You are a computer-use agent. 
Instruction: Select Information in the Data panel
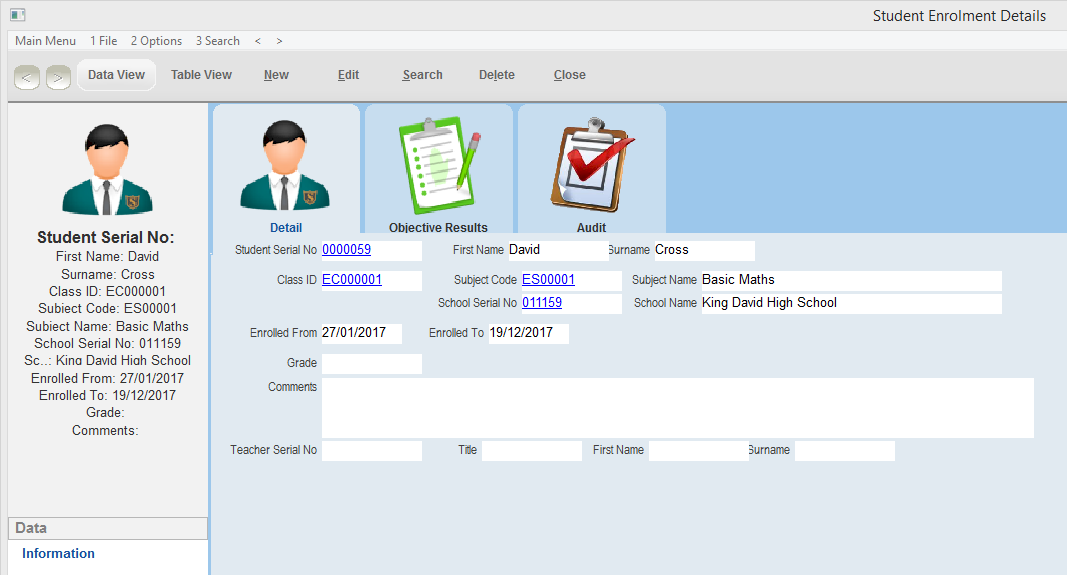click(x=58, y=554)
